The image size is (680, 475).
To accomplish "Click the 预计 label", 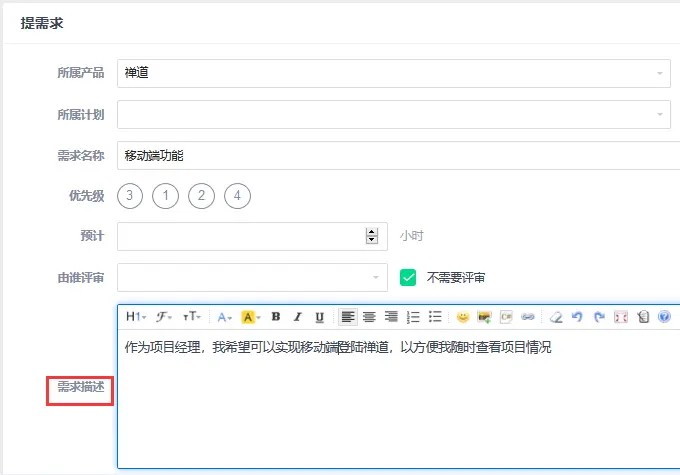I will coord(92,236).
